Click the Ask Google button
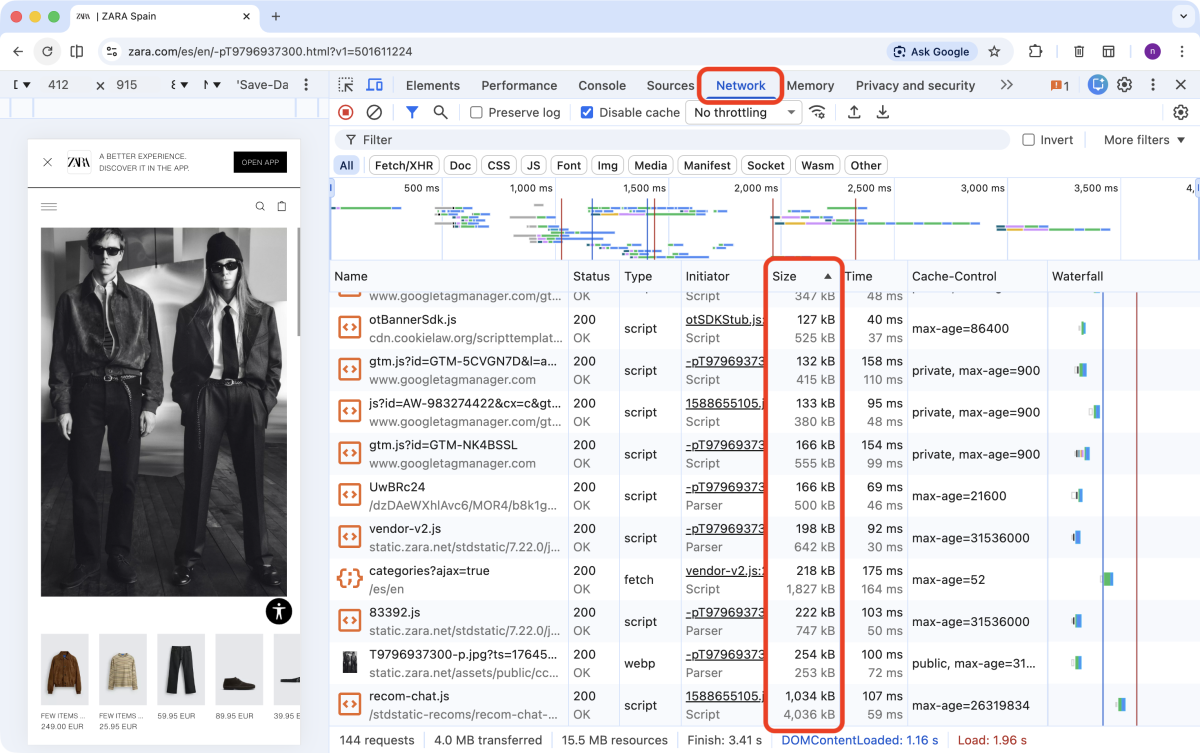This screenshot has height=753, width=1200. [x=932, y=50]
